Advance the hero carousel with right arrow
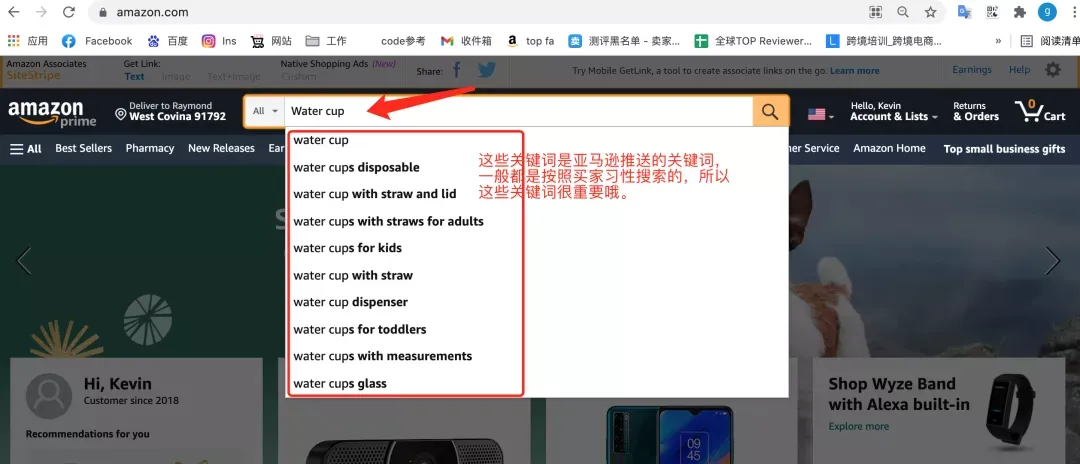 tap(1052, 261)
